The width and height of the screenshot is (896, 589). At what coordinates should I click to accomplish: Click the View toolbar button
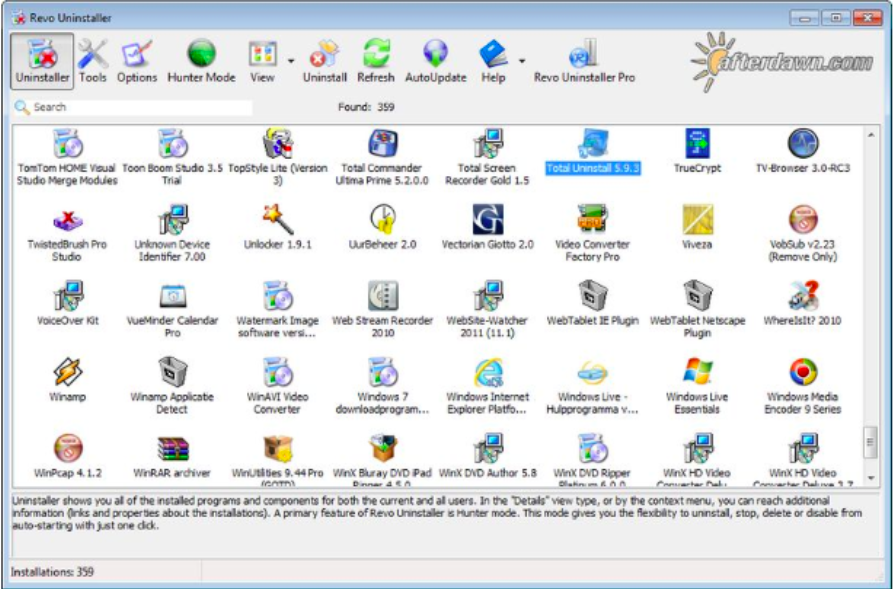click(262, 60)
